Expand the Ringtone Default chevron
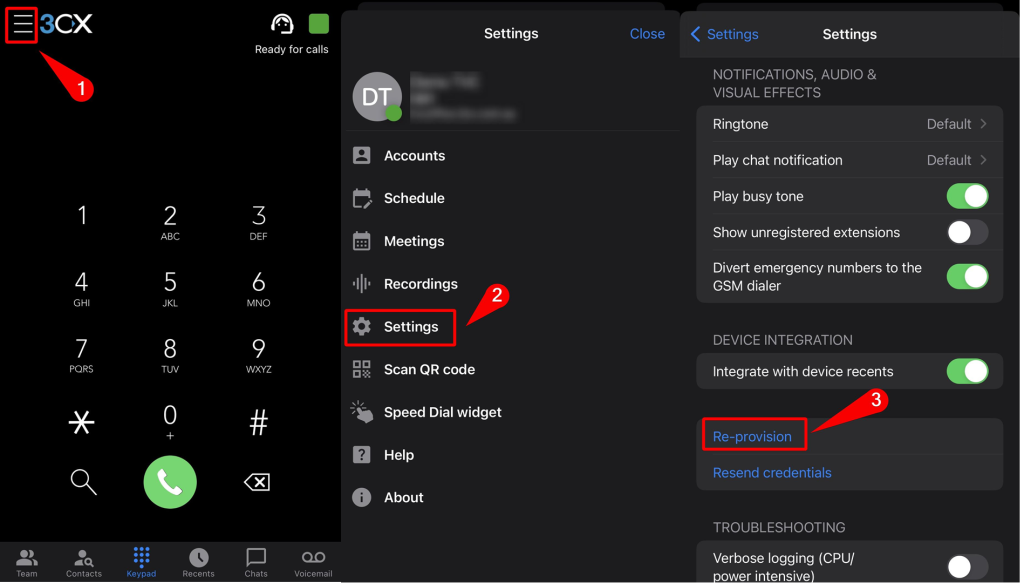 pos(982,124)
